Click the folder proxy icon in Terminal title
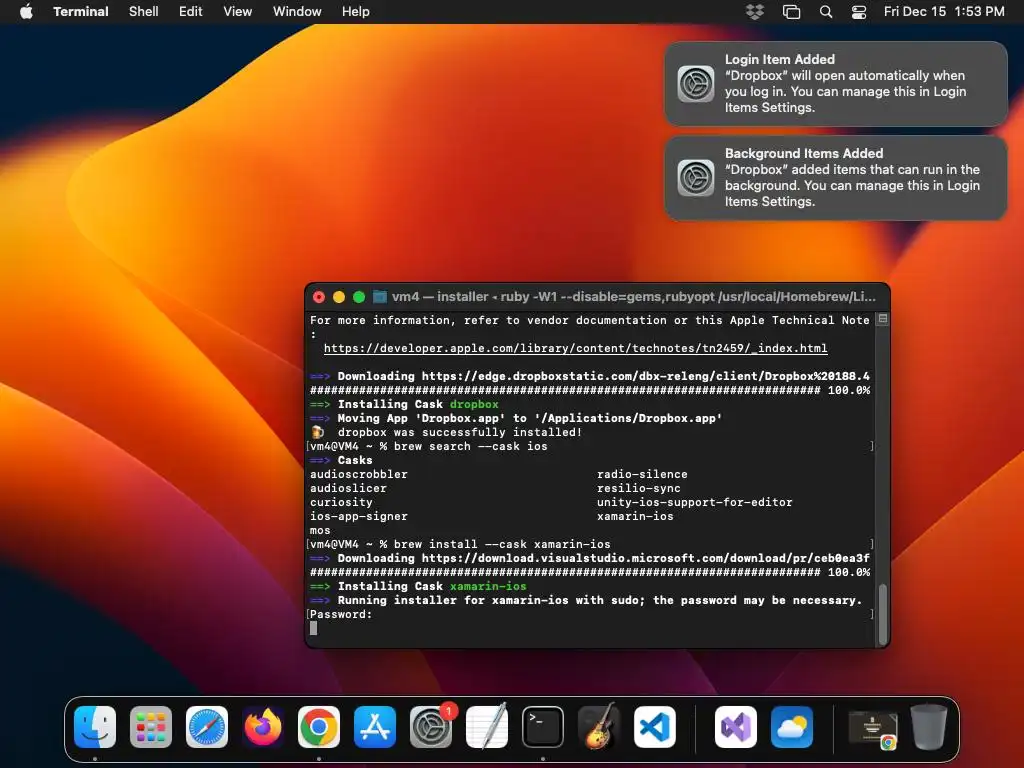This screenshot has height=768, width=1024. (x=380, y=296)
